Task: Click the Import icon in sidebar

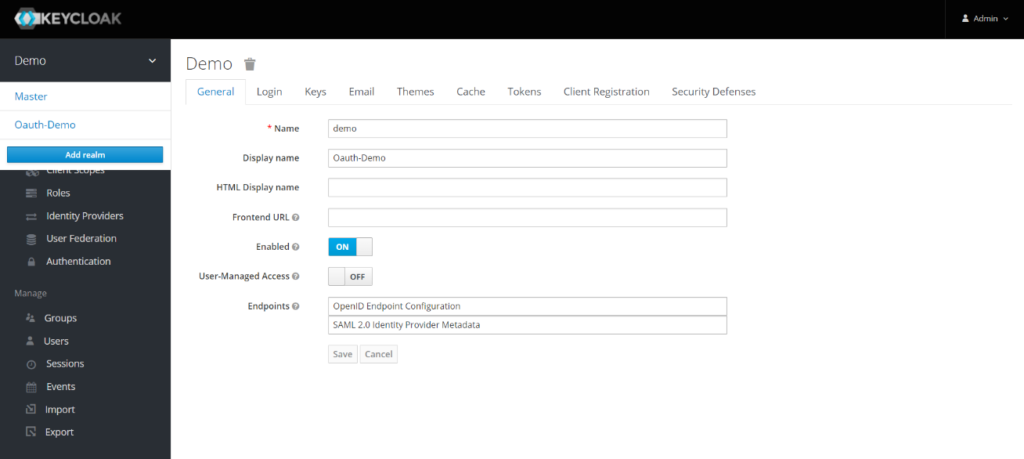Action: pyautogui.click(x=31, y=410)
